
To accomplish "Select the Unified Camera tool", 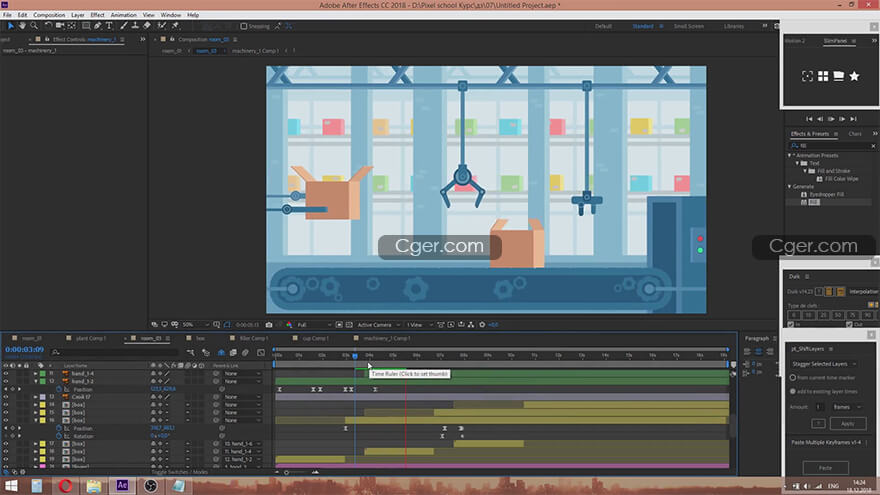I will coord(59,26).
